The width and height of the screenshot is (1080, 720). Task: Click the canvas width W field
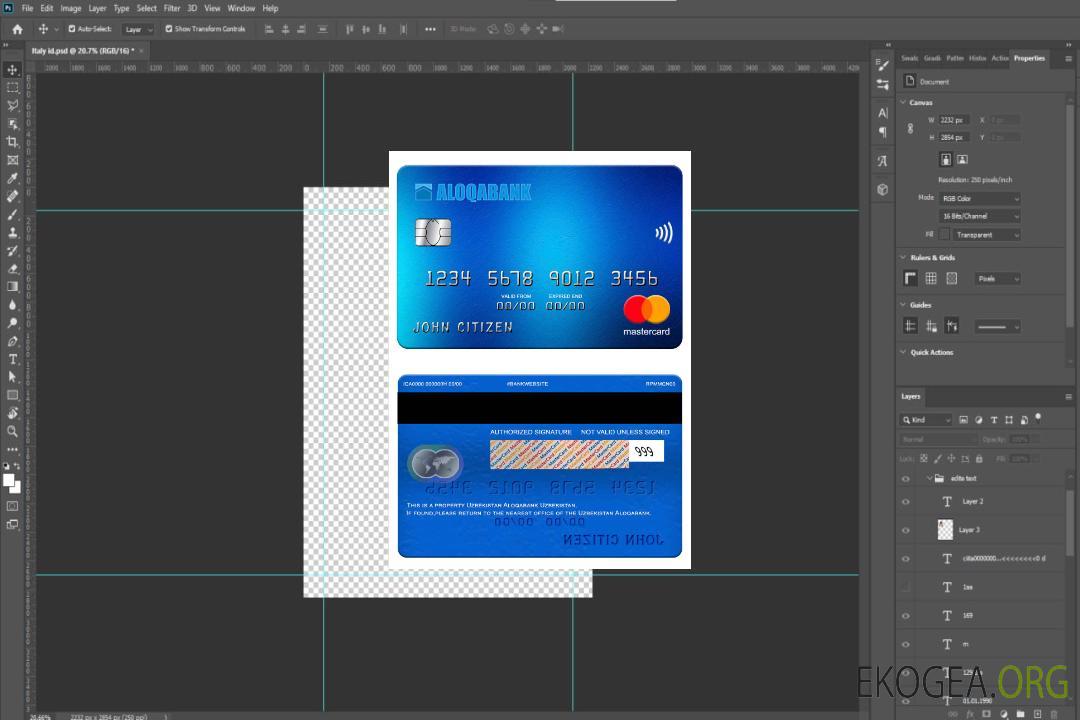(x=954, y=120)
